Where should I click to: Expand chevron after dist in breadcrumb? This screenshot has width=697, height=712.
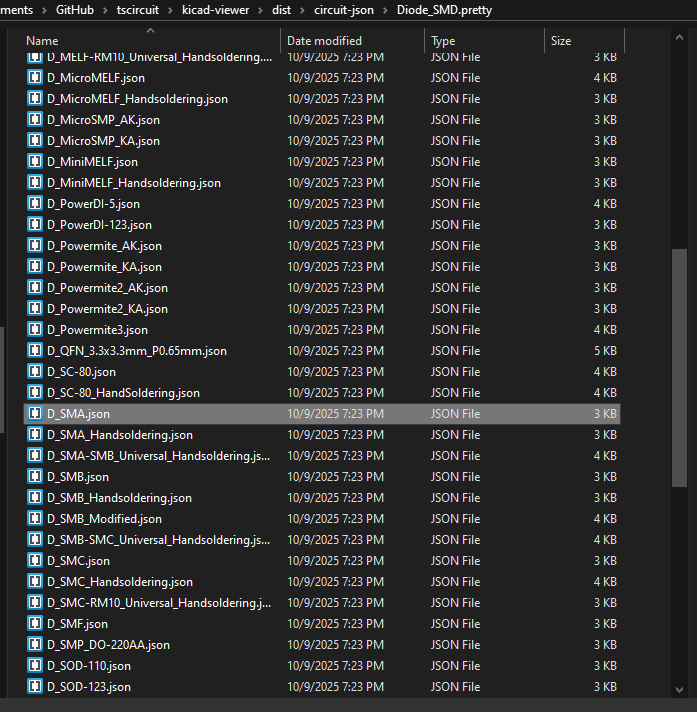tap(303, 10)
